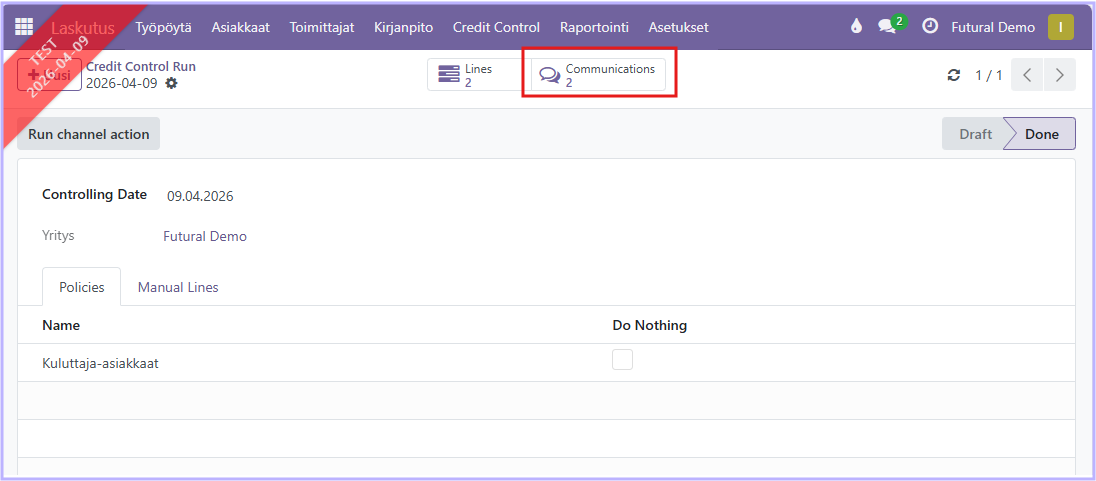Expand the Raportointi menu
The image size is (1096, 481).
594,27
